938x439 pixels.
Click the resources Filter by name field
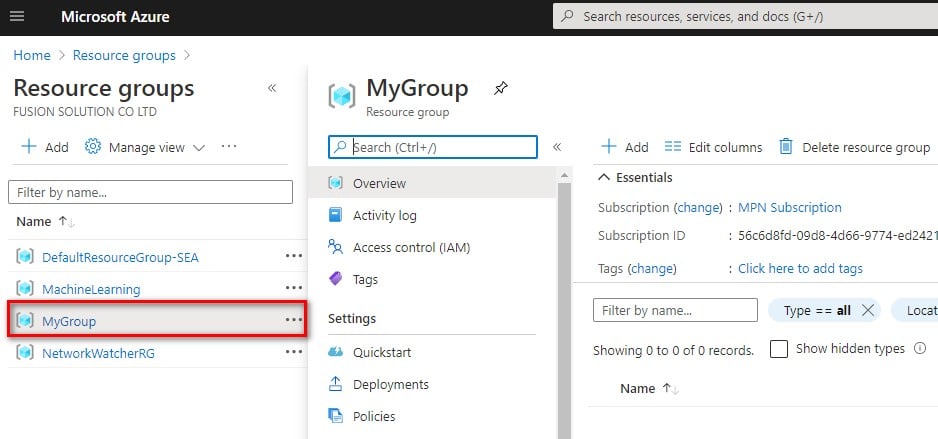click(675, 310)
